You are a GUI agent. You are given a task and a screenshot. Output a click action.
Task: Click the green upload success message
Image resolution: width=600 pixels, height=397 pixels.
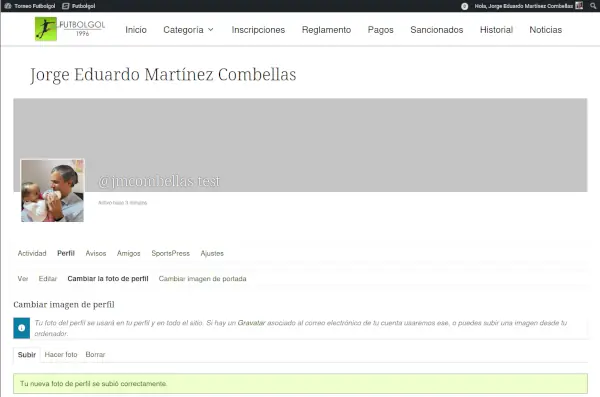click(x=300, y=384)
